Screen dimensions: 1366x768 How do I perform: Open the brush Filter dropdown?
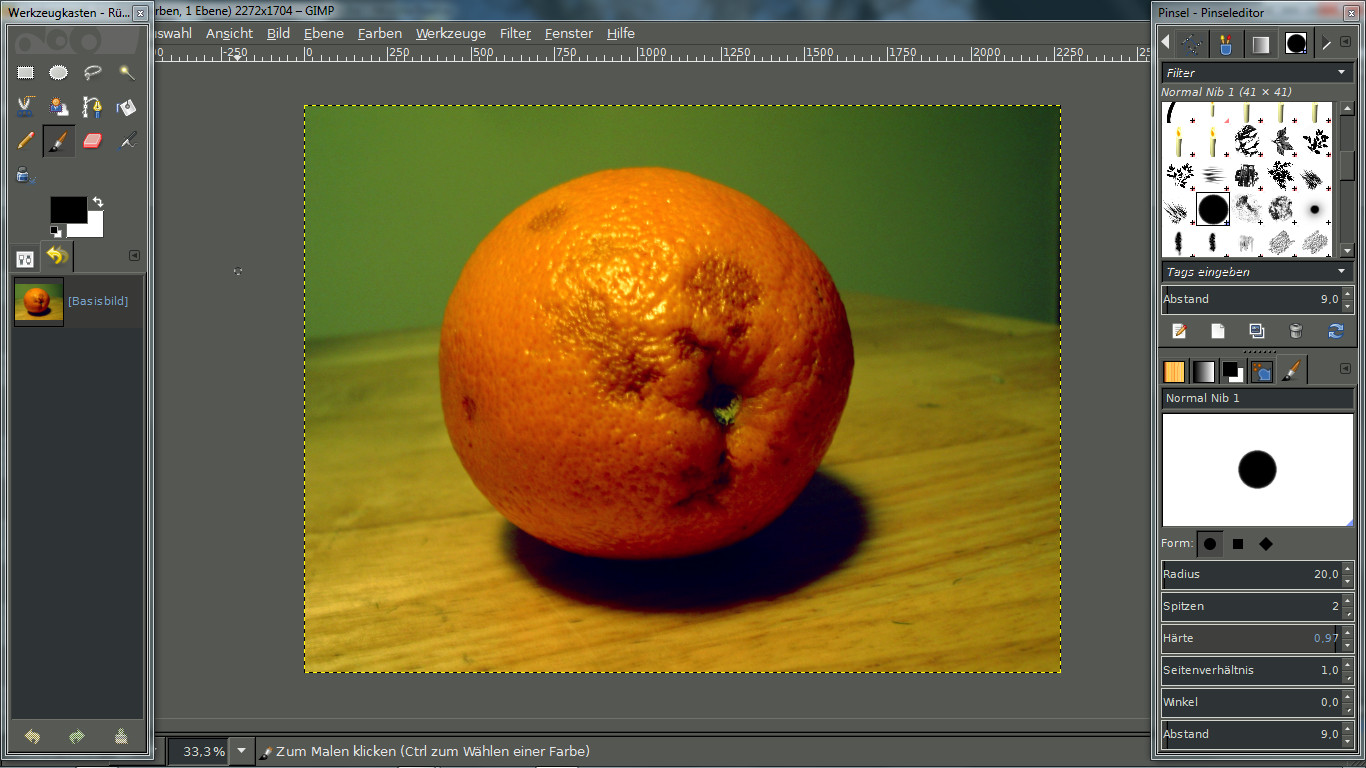click(x=1256, y=73)
